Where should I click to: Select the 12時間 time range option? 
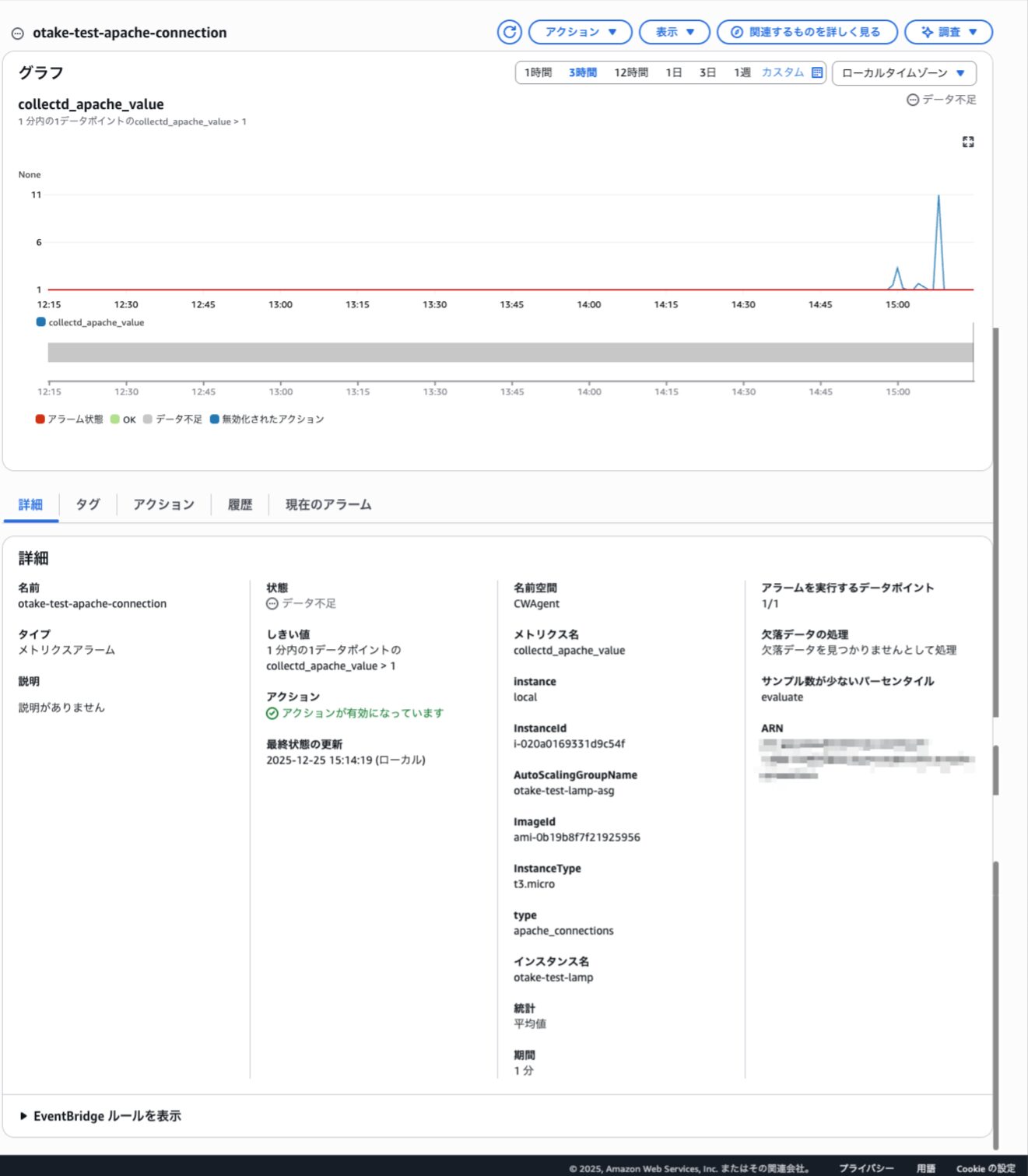(x=631, y=72)
